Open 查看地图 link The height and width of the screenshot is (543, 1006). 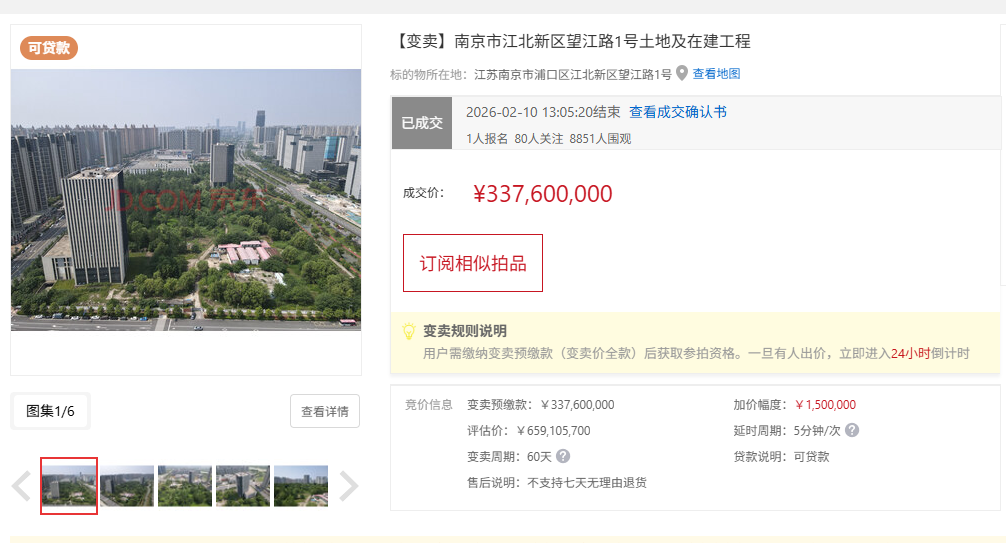click(716, 74)
